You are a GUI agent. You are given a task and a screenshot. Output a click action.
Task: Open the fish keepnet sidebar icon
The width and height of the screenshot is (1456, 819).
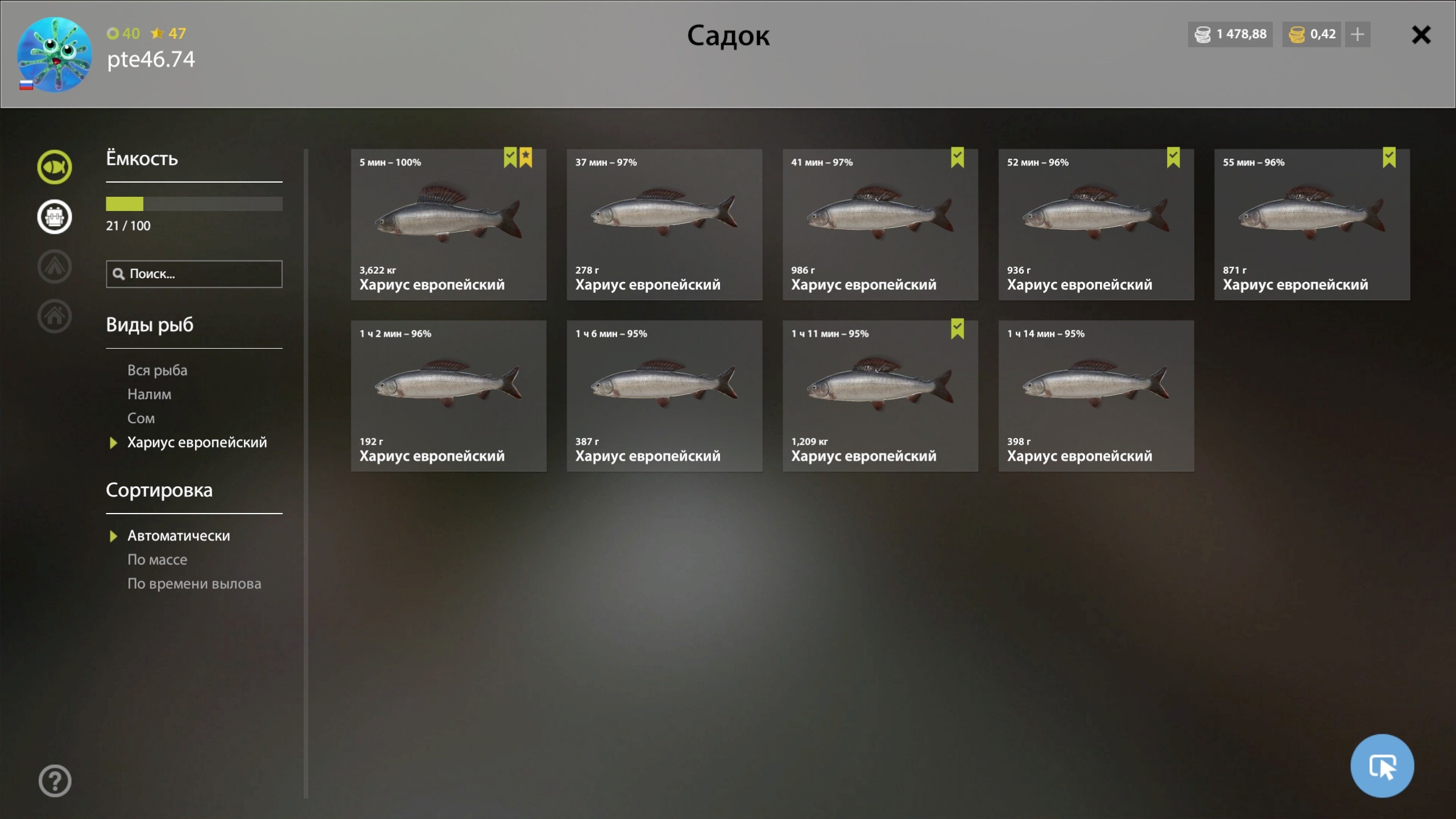pos(55,167)
